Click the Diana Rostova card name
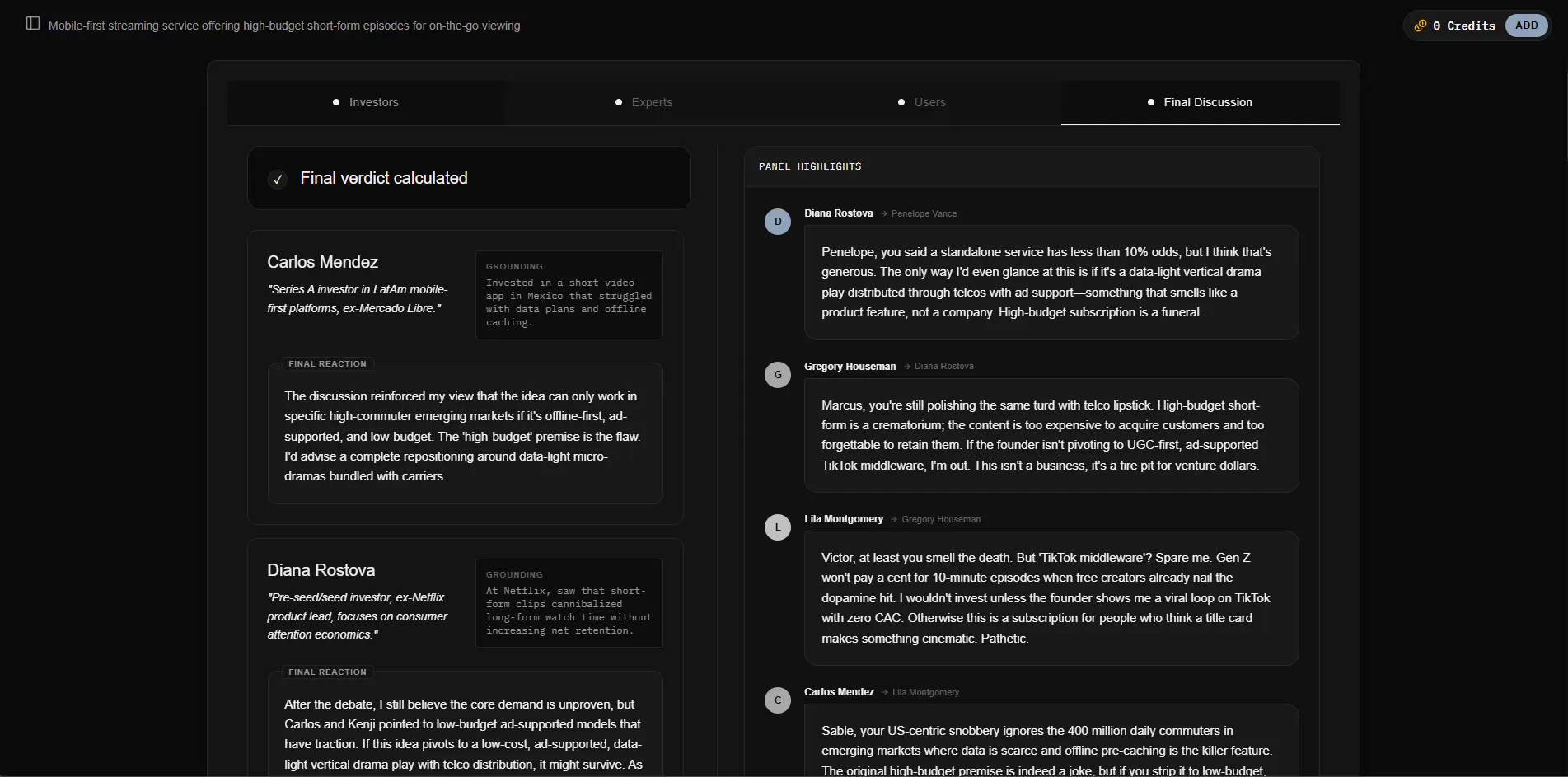 tap(321, 570)
